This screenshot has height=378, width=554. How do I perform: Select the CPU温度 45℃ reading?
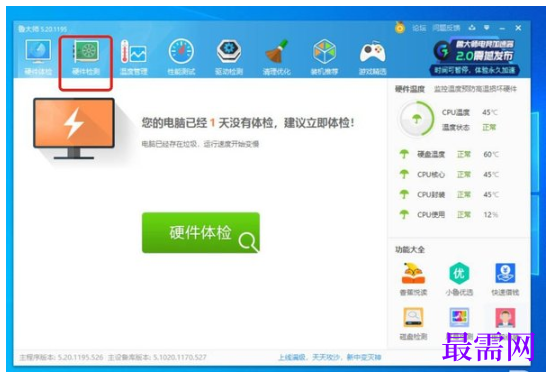470,112
